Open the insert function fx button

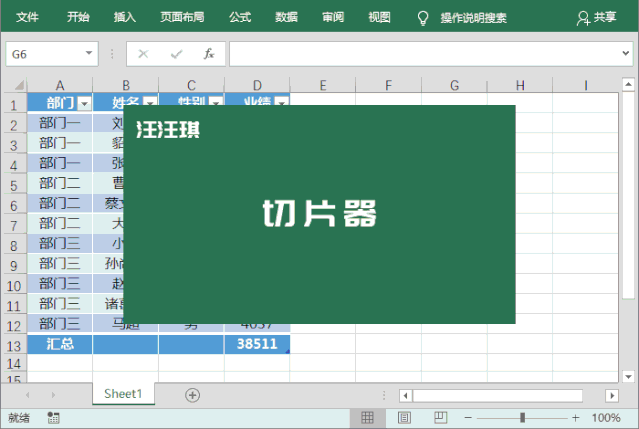209,53
